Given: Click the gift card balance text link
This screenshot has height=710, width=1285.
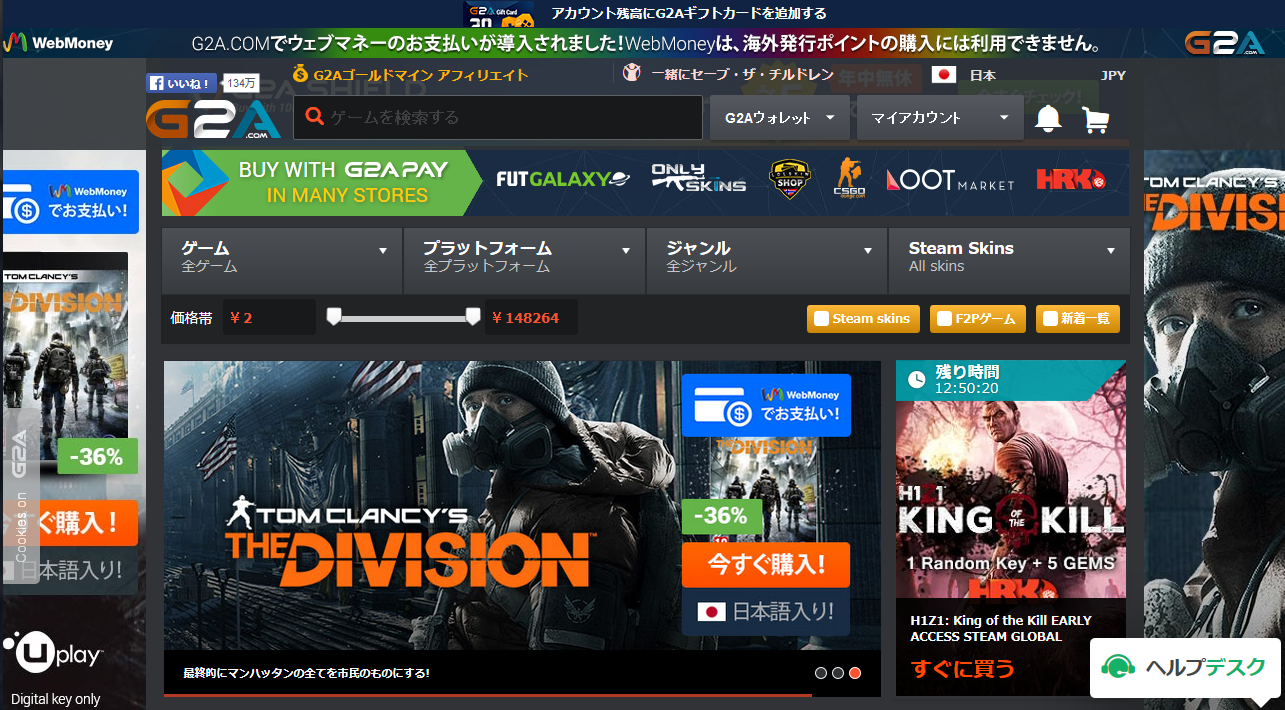Looking at the screenshot, I should 689,13.
